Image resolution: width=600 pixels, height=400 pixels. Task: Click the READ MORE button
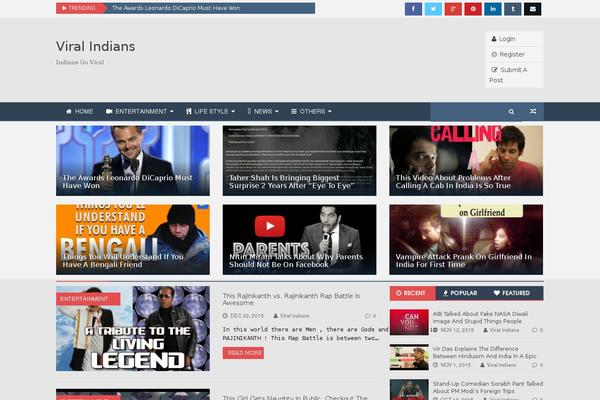point(243,353)
